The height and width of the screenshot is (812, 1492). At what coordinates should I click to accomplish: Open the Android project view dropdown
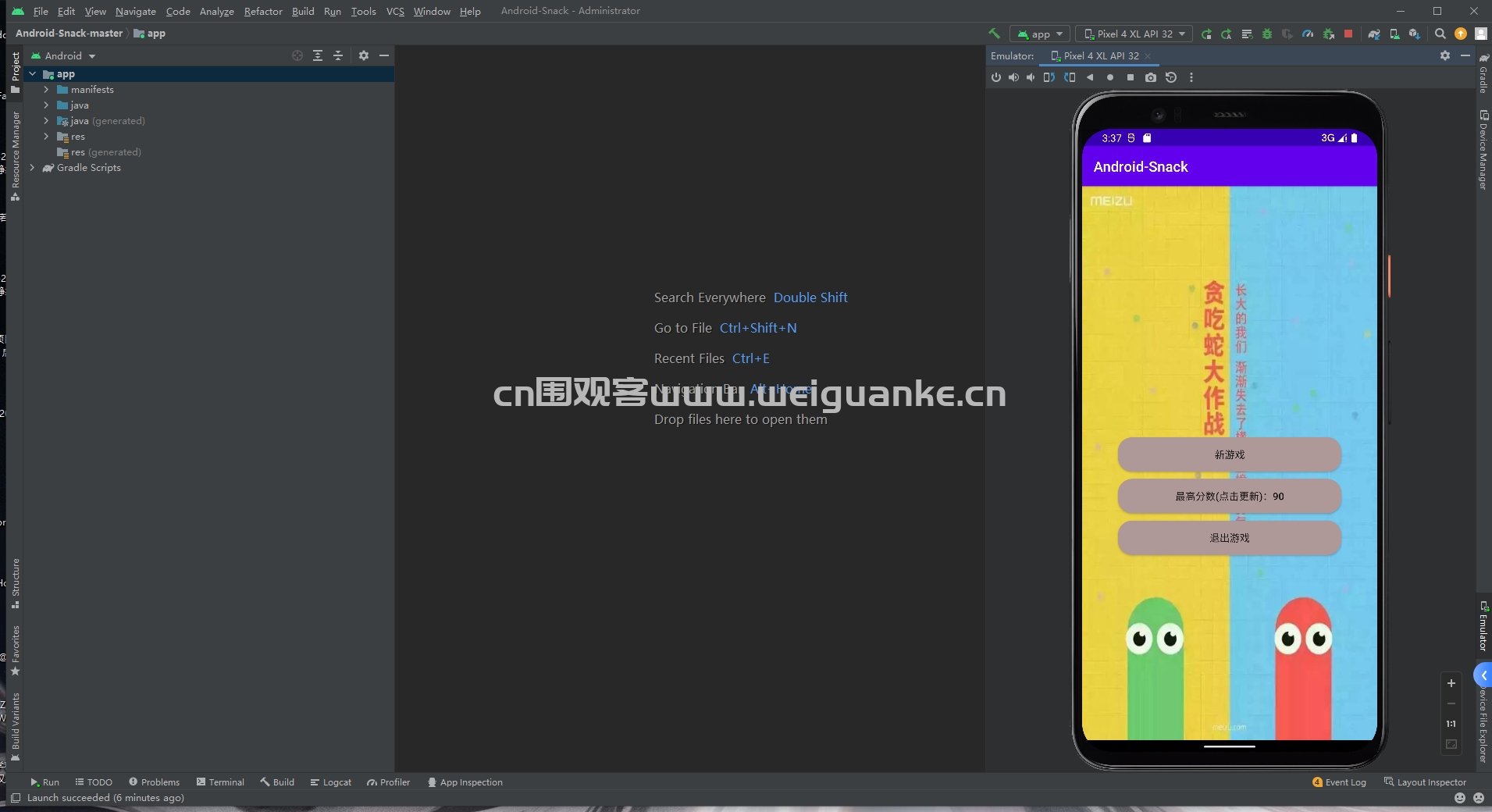[63, 56]
